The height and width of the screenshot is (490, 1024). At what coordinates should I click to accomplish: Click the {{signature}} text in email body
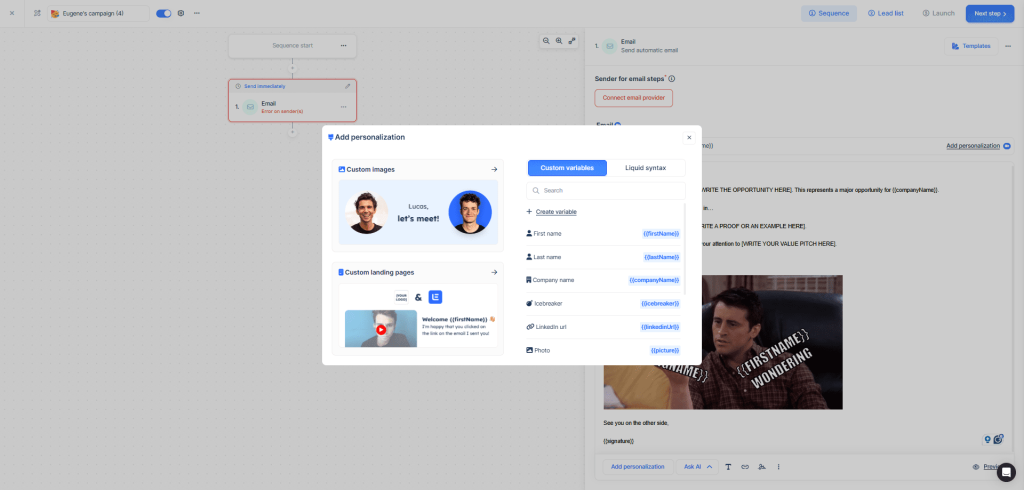point(618,441)
